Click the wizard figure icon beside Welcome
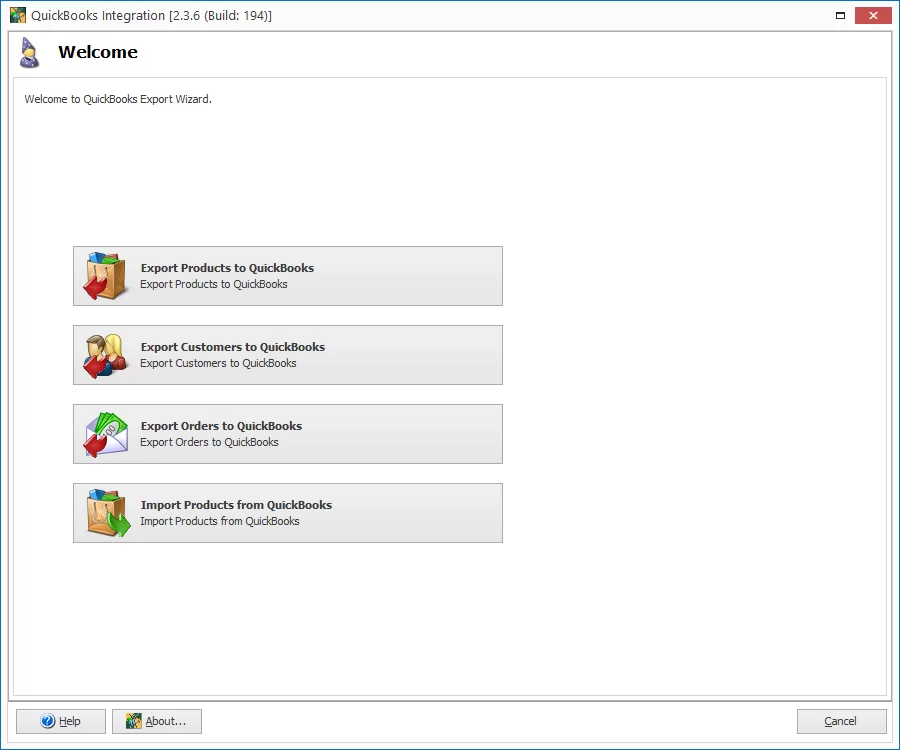900x750 pixels. [28, 52]
